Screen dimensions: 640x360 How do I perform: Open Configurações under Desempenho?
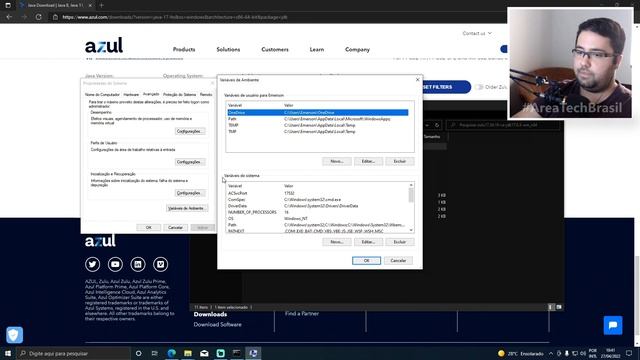coord(190,131)
